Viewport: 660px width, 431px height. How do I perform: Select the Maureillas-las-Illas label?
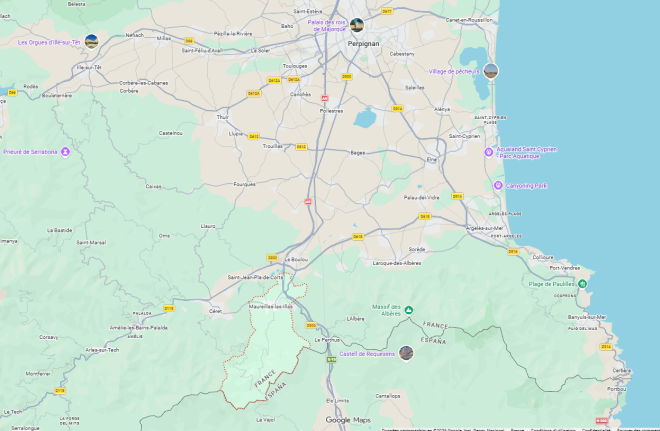[x=271, y=307]
